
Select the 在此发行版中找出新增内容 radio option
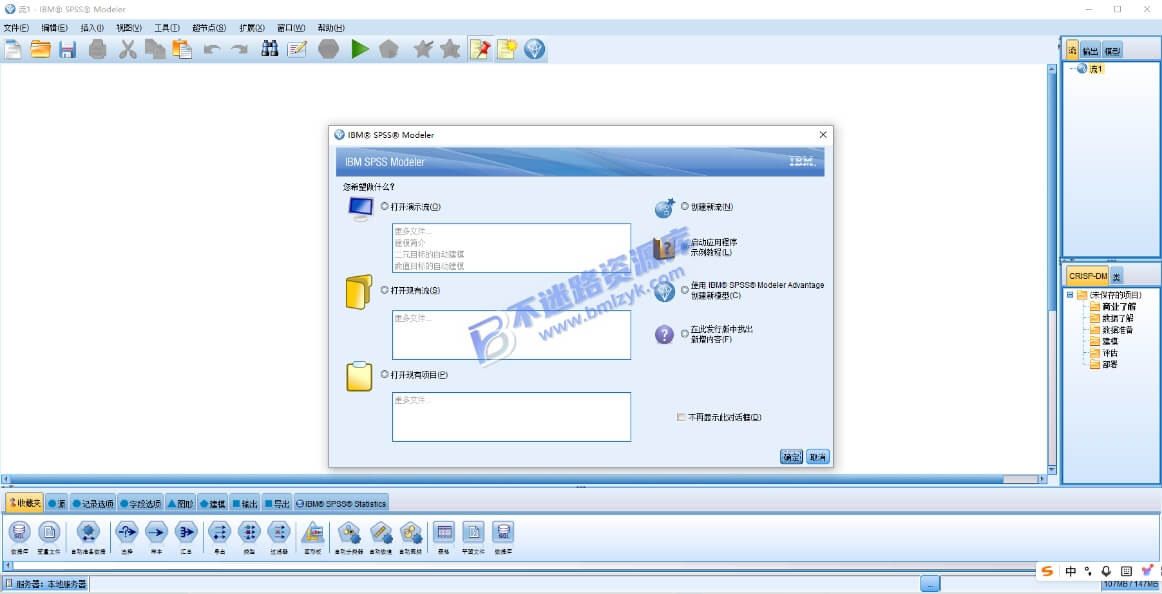(685, 333)
